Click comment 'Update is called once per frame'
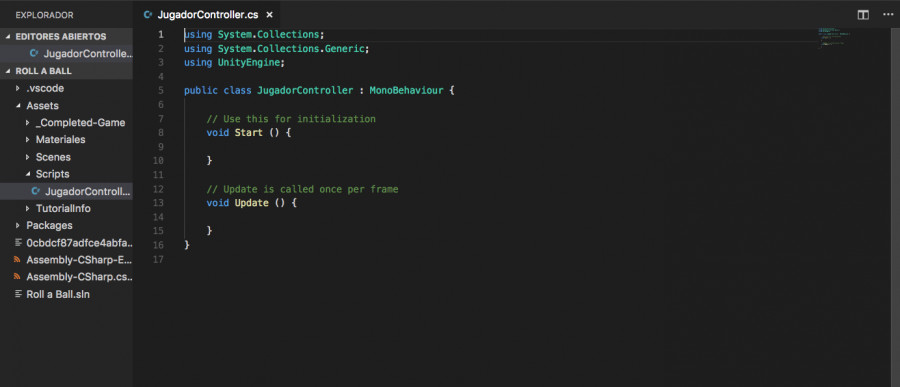Screen dimensions: 900x387 [x=302, y=189]
